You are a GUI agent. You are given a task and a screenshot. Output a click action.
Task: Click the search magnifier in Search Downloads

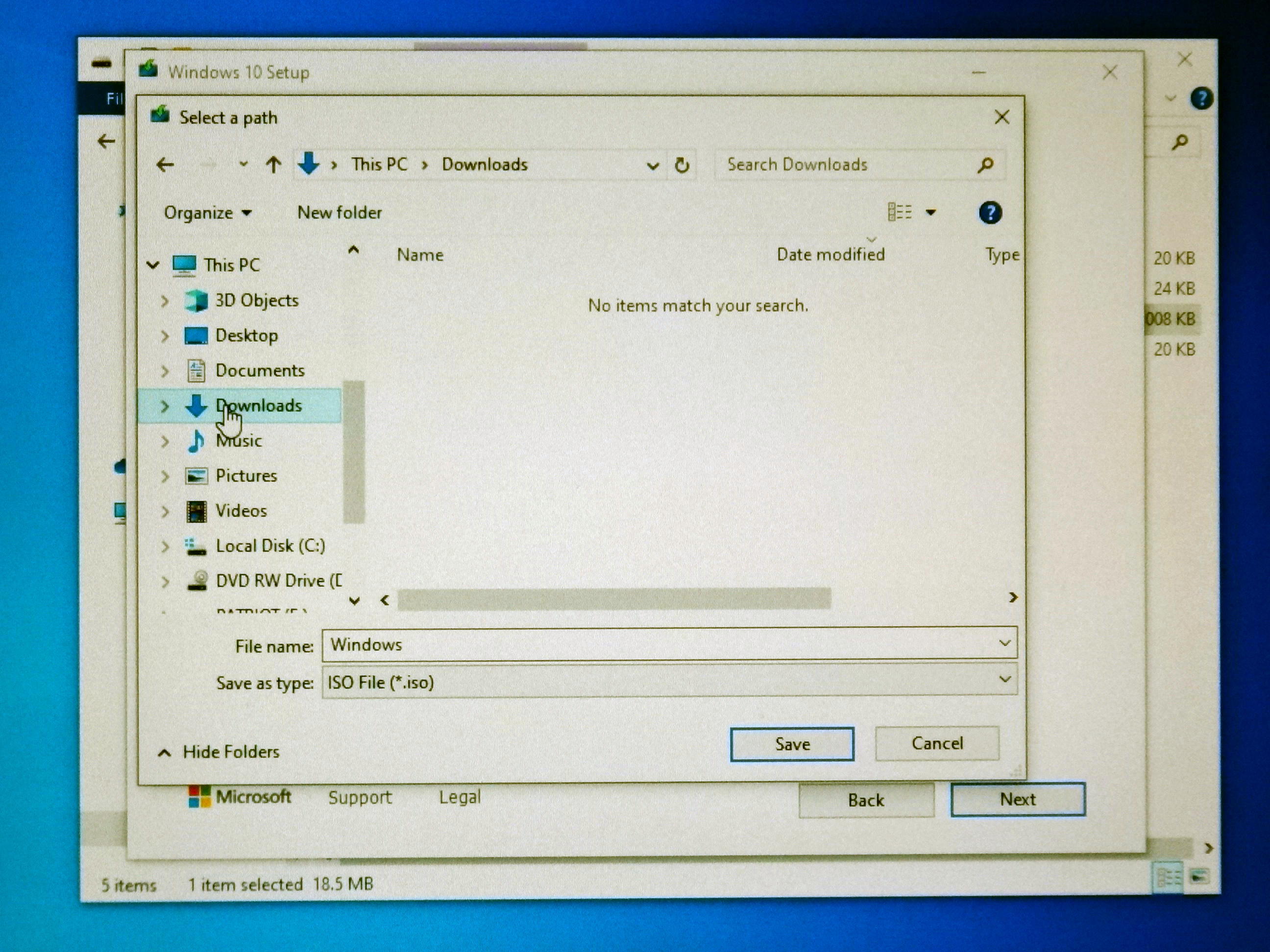point(985,165)
